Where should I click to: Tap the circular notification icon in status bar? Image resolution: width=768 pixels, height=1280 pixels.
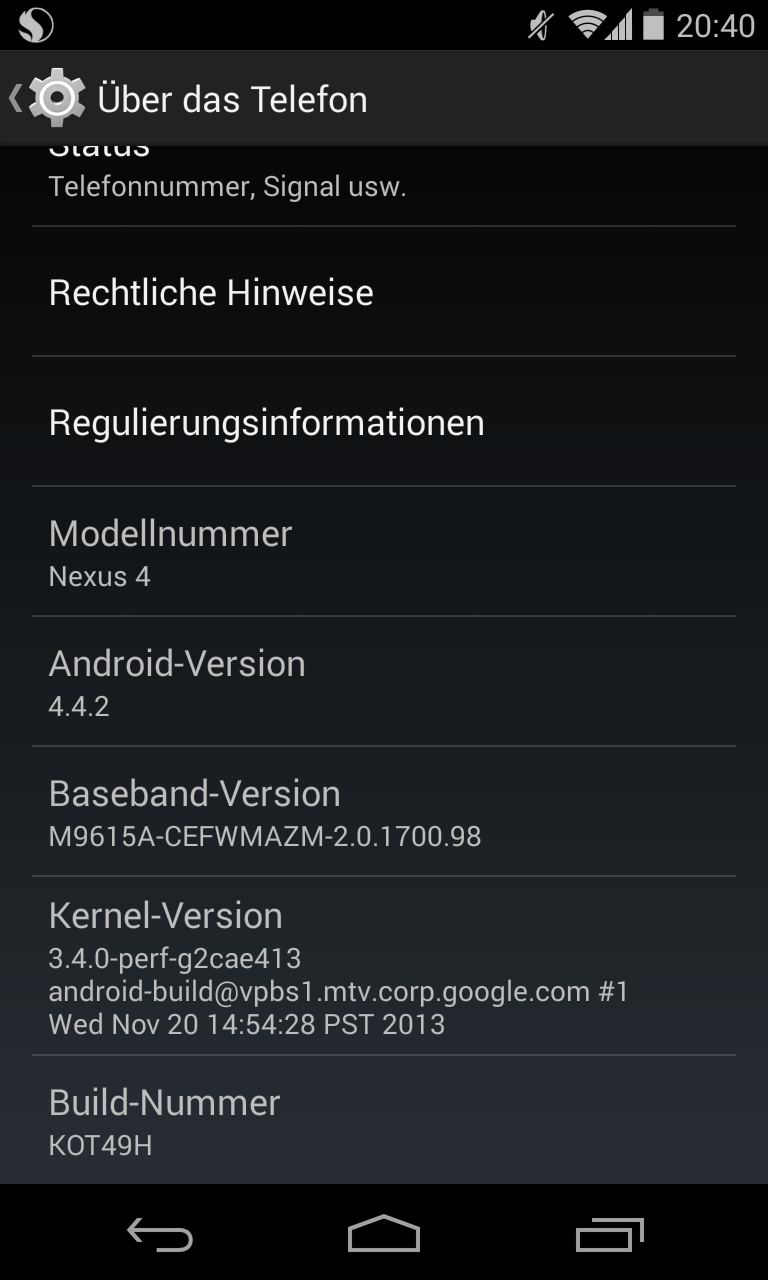(x=36, y=25)
